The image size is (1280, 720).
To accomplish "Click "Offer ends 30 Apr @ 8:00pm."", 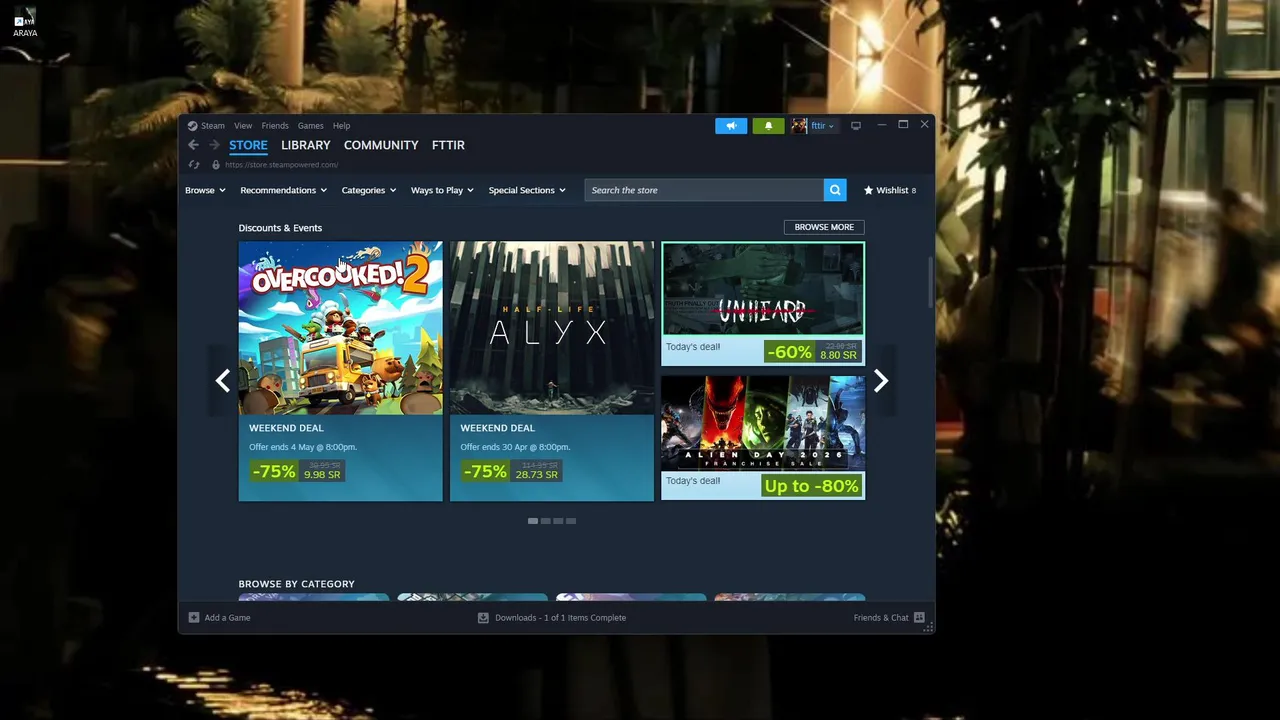I will pos(515,447).
